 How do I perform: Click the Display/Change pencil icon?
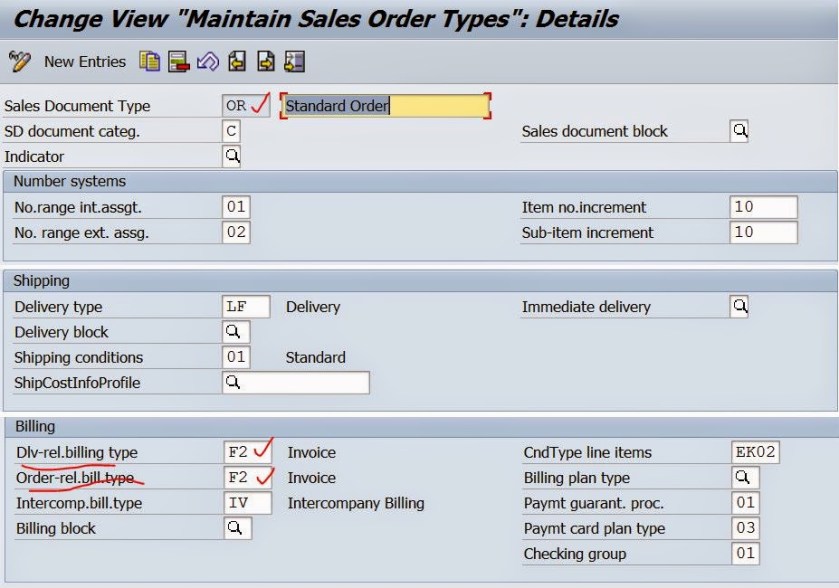pyautogui.click(x=19, y=62)
